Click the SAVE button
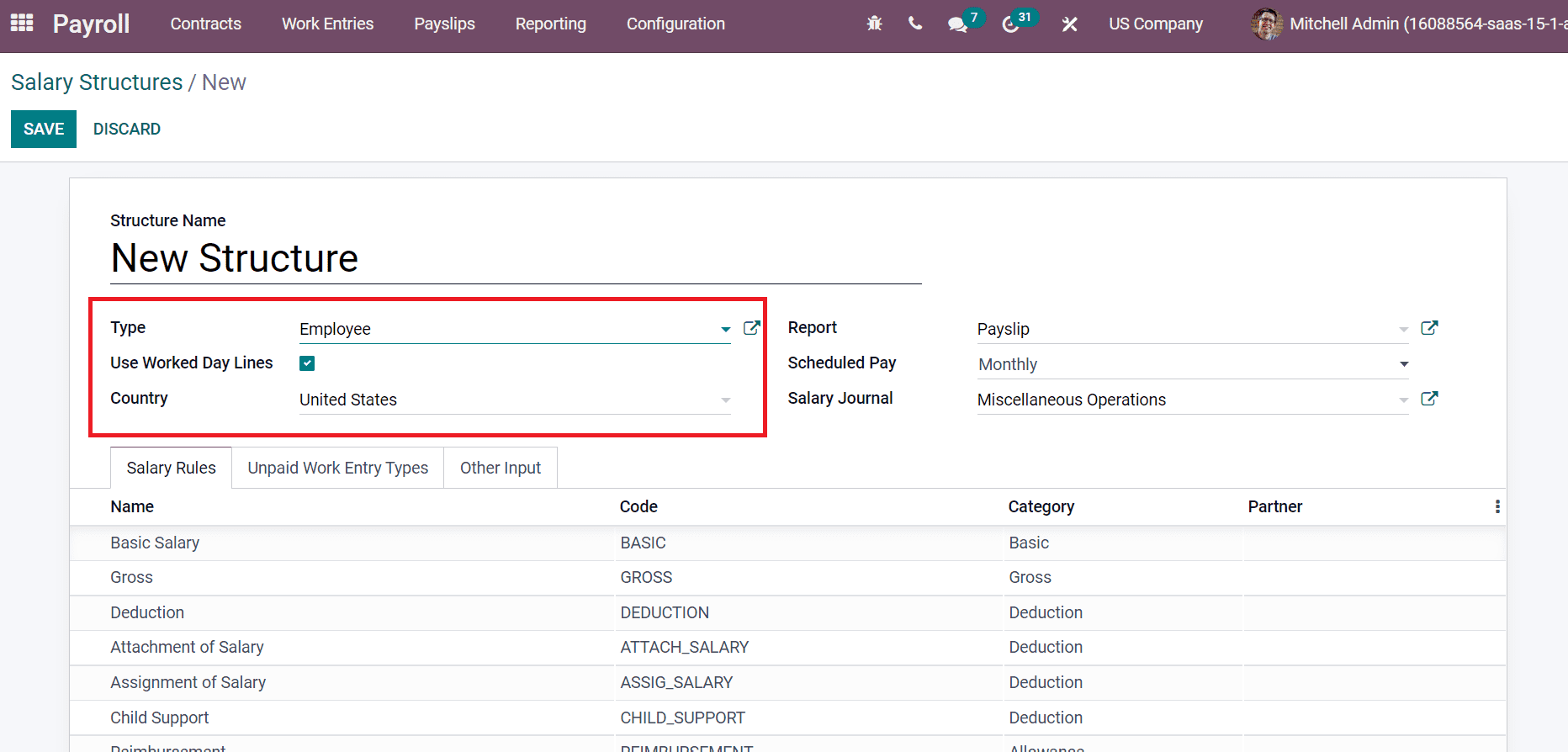This screenshot has width=1568, height=752. 44,129
